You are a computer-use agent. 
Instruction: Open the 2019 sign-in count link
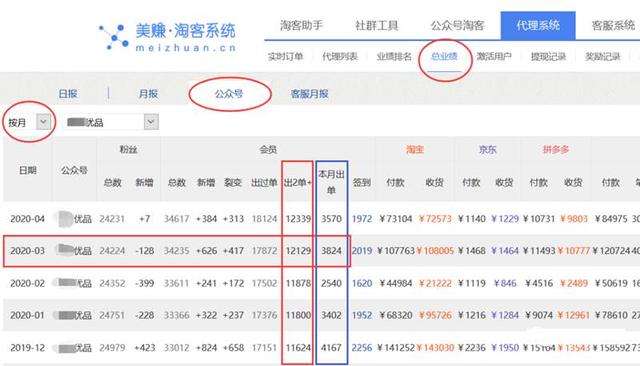[362, 251]
